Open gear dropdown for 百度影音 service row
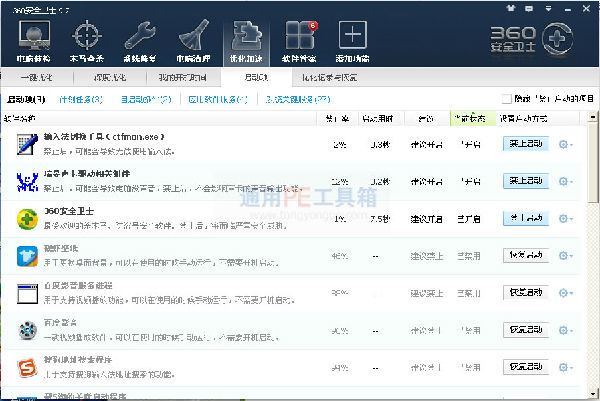 point(566,293)
